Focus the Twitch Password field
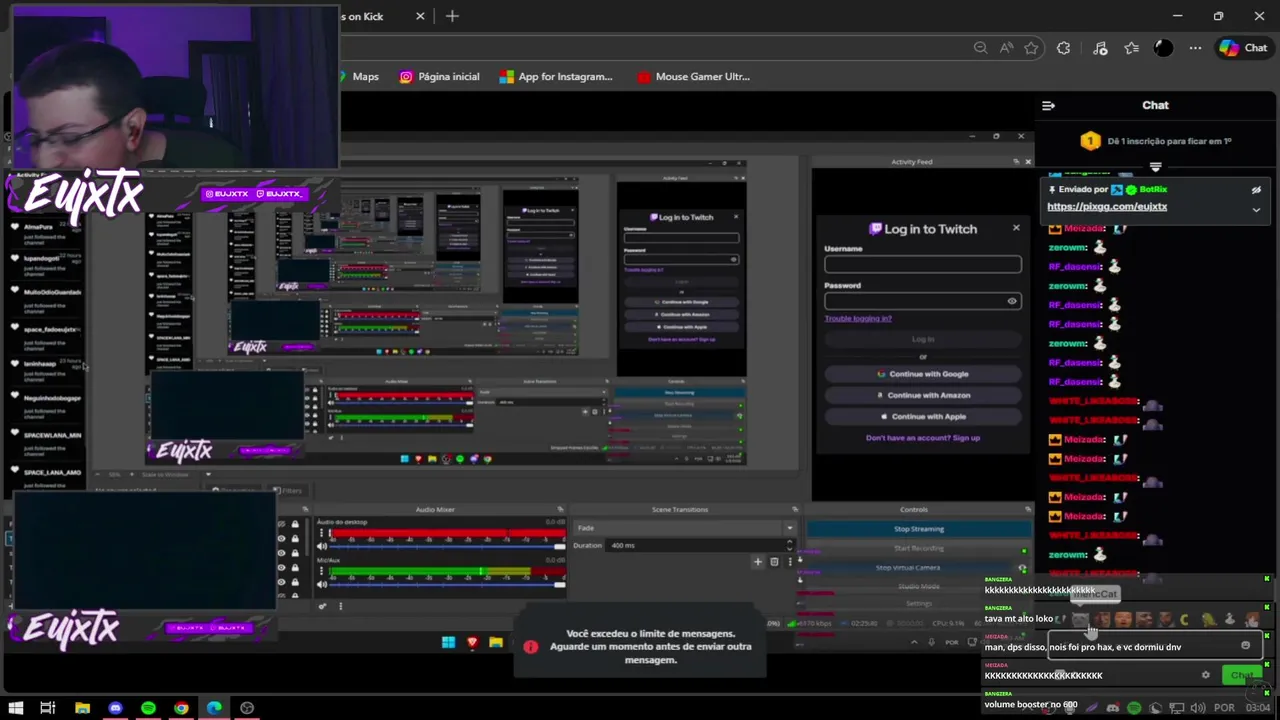 [x=922, y=301]
